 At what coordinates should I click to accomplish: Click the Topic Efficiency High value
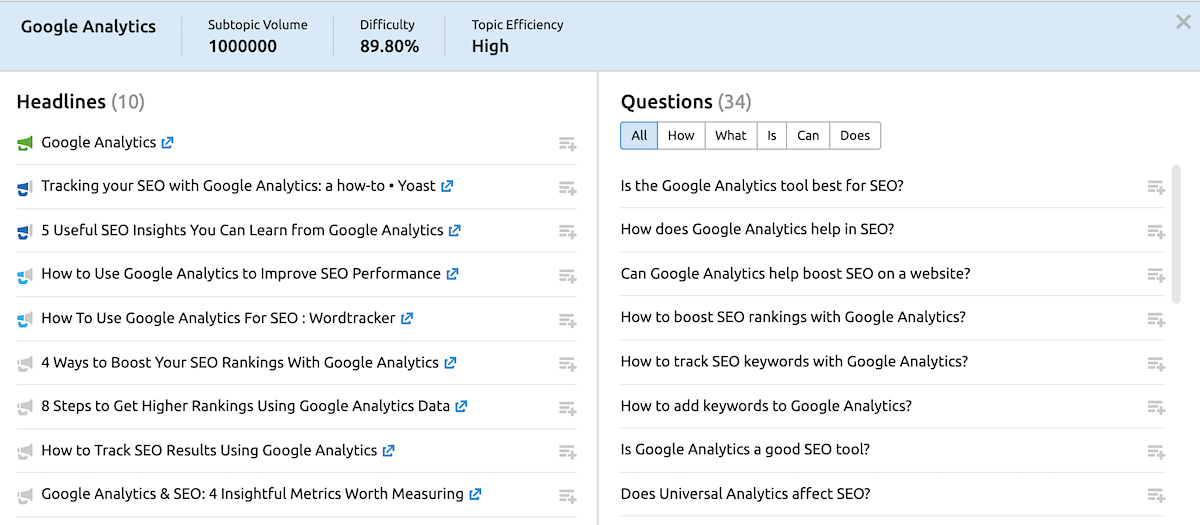tap(490, 46)
